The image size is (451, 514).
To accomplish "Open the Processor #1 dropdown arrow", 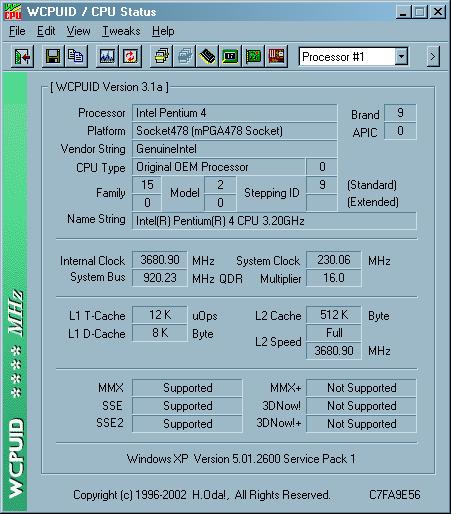I will pos(401,57).
